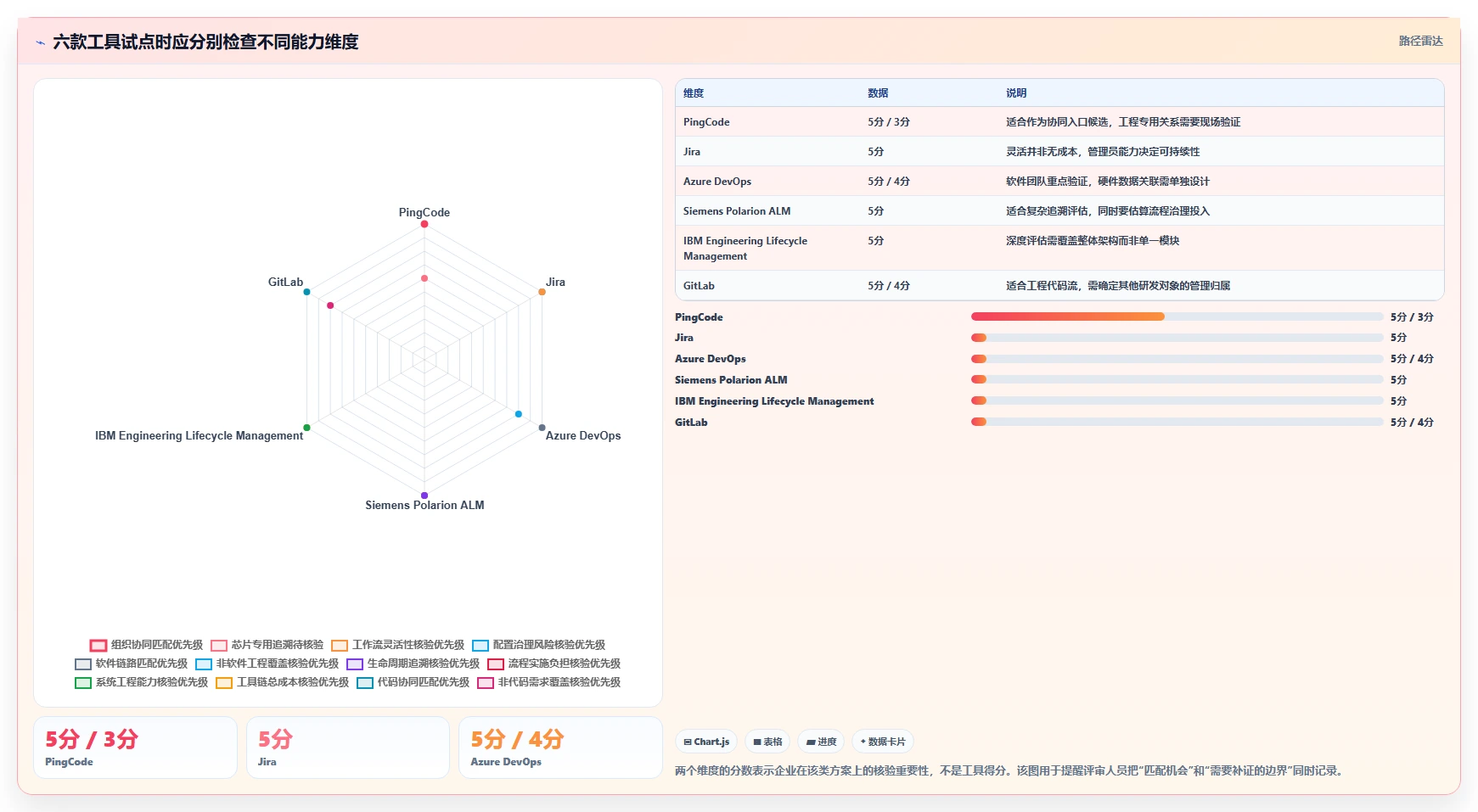Click the blue icon beside the page title

coord(40,42)
